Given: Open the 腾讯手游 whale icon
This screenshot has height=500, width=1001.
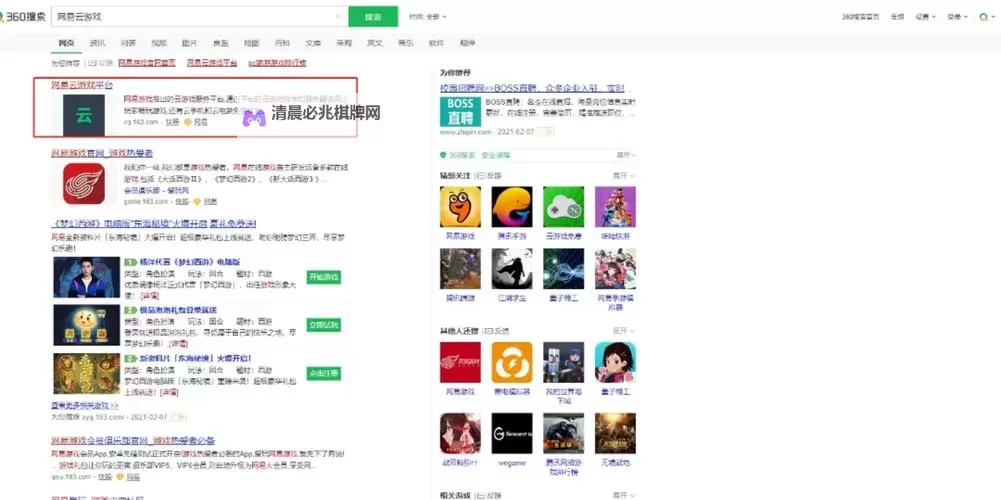Looking at the screenshot, I should click(x=512, y=206).
